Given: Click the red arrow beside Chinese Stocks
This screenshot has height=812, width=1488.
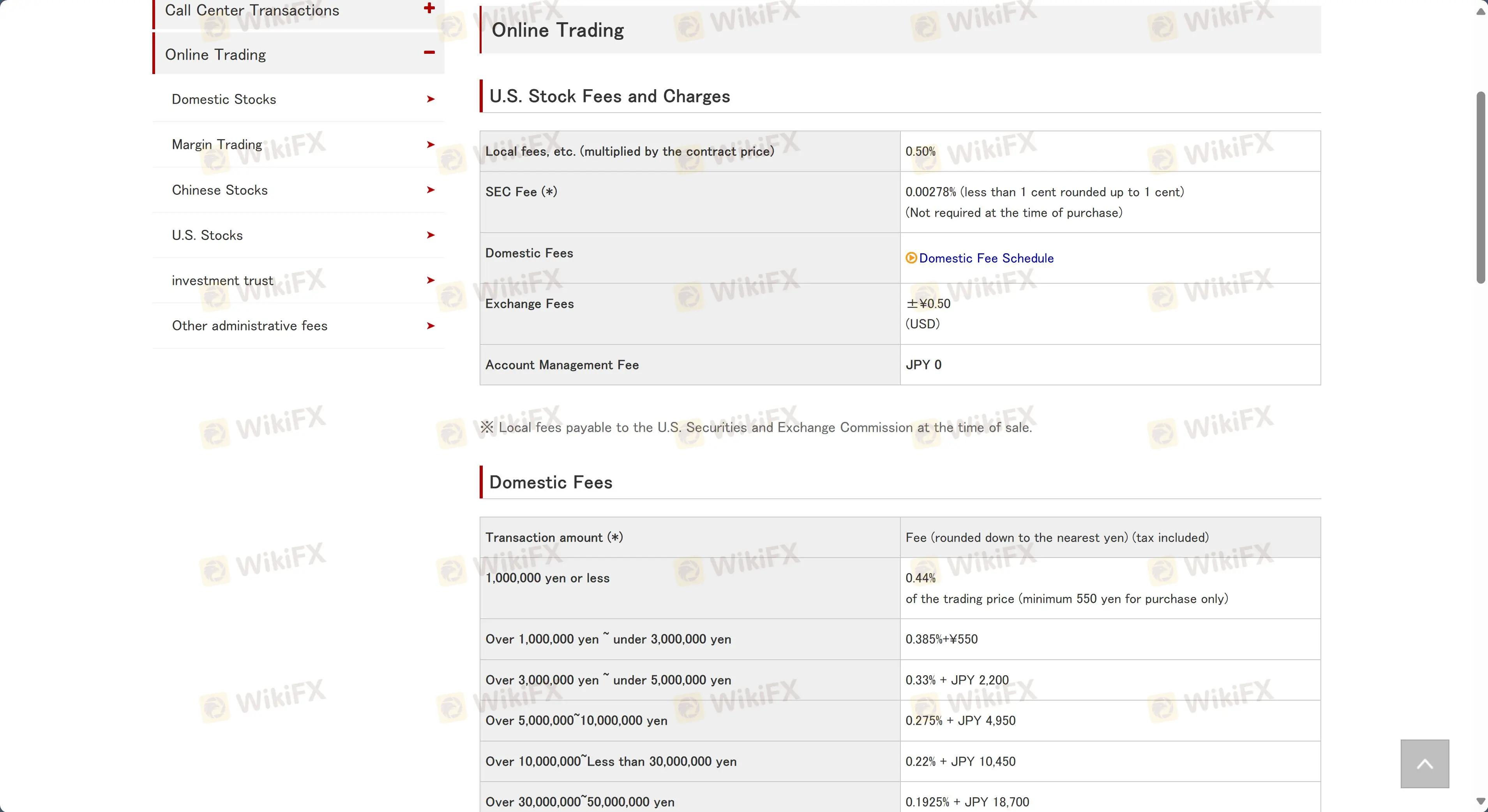Looking at the screenshot, I should 430,190.
